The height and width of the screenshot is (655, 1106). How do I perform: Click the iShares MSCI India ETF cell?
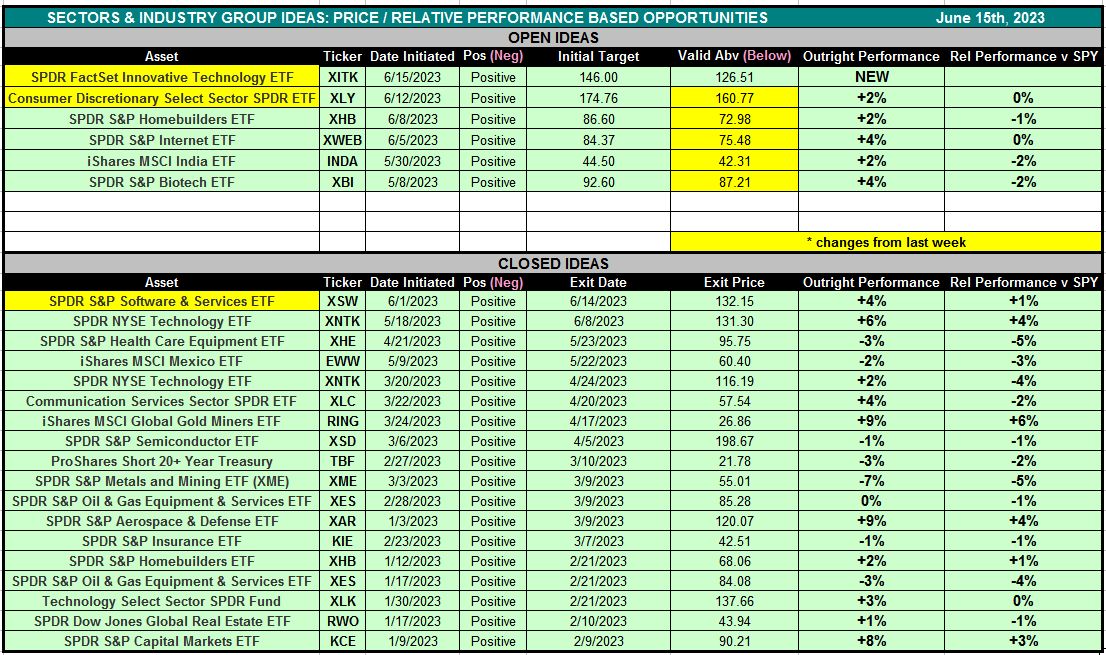161,162
